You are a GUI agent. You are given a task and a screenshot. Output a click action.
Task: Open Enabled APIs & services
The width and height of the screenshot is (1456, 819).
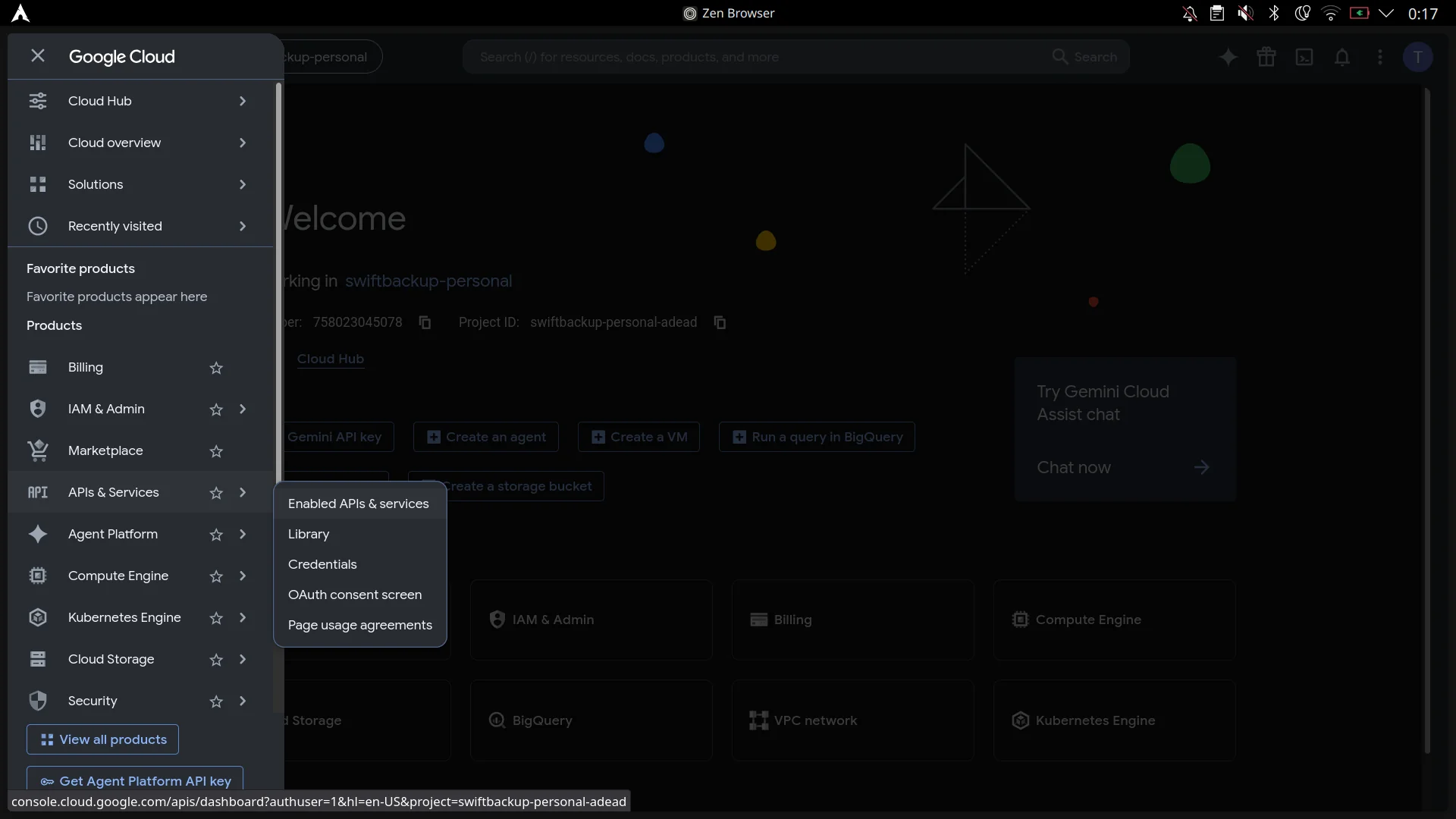click(x=359, y=504)
